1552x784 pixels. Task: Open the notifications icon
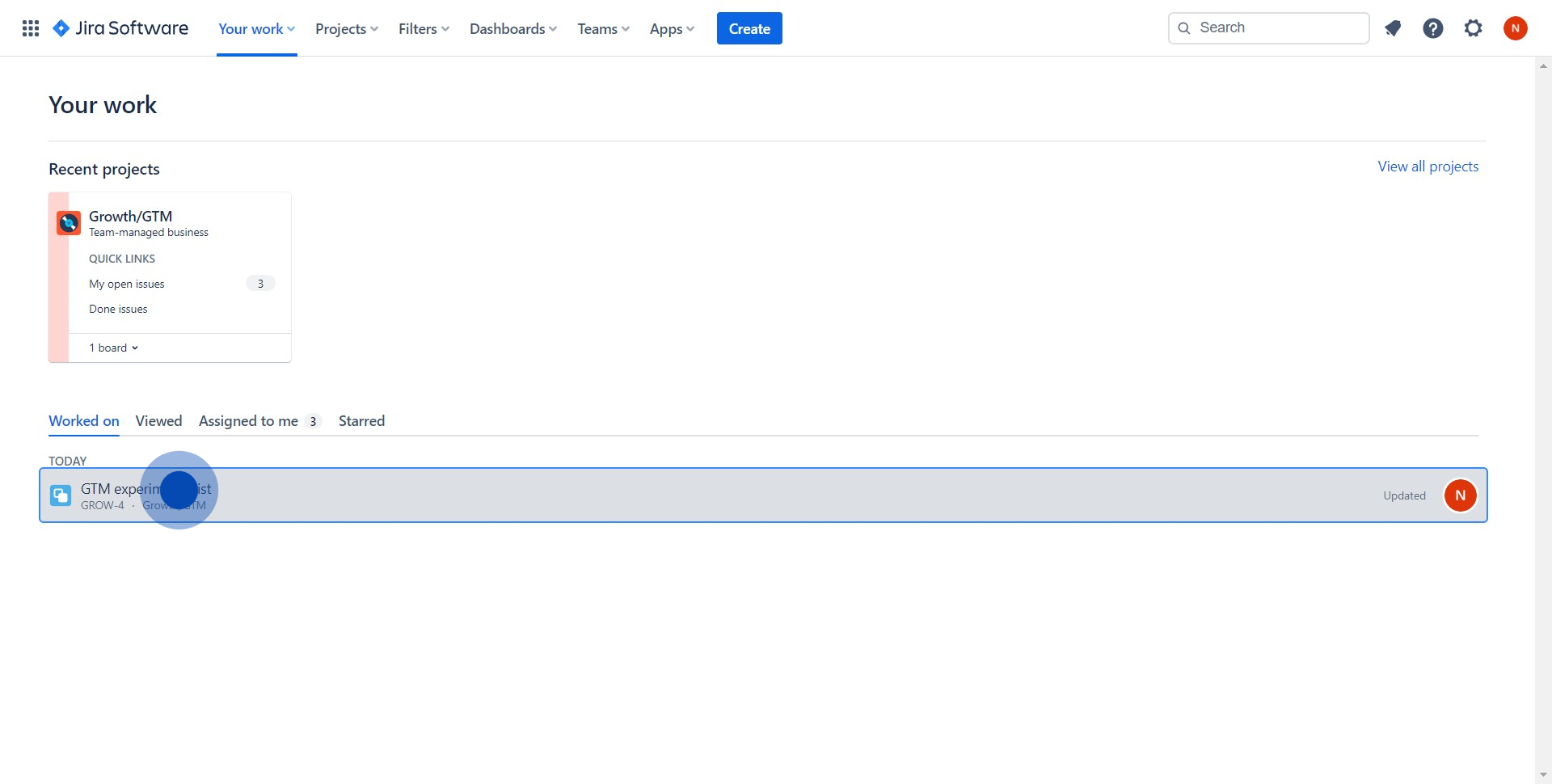[x=1392, y=28]
